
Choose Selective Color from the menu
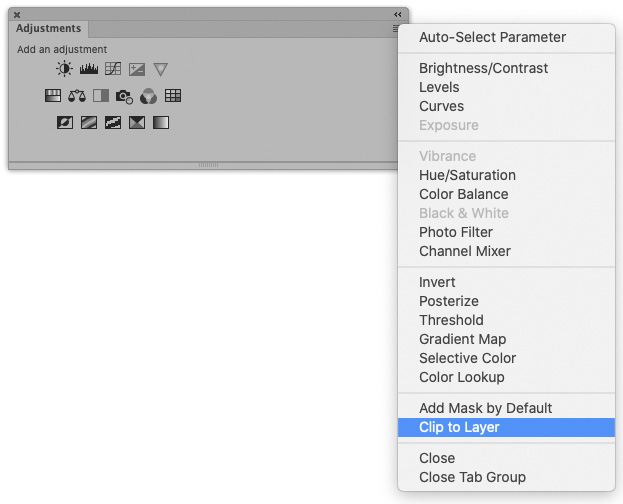pos(475,358)
